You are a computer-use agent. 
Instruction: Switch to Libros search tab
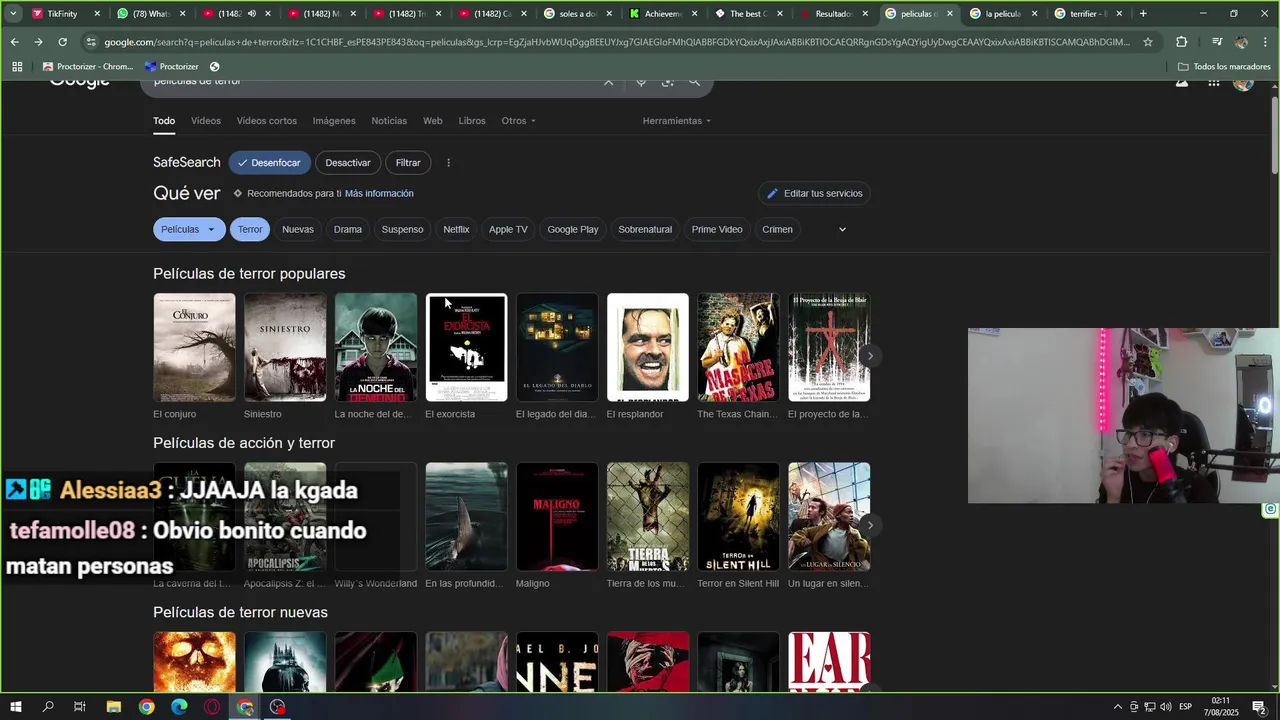(472, 121)
